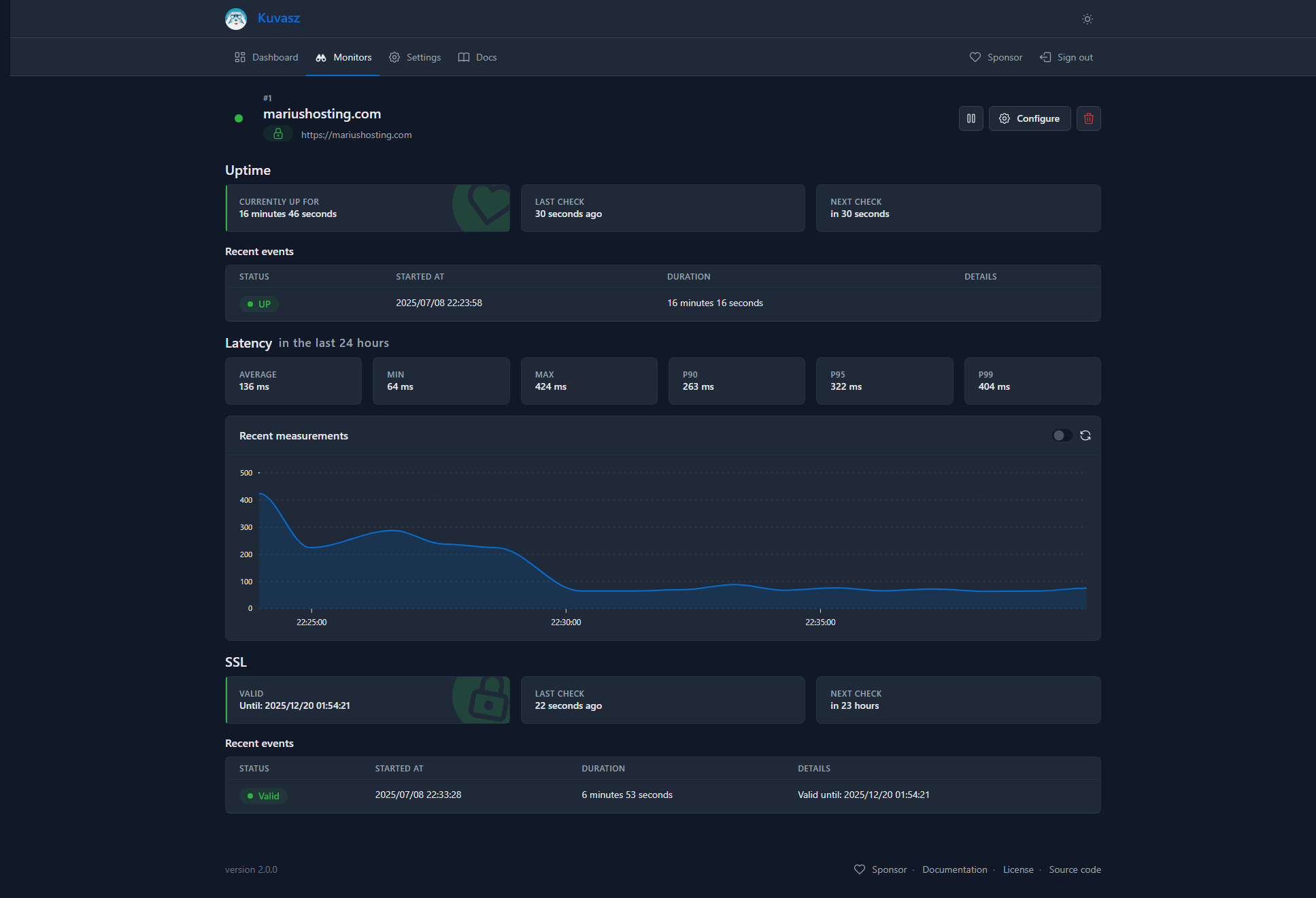Click the Max 424 ms card
1316x898 pixels.
coord(589,381)
